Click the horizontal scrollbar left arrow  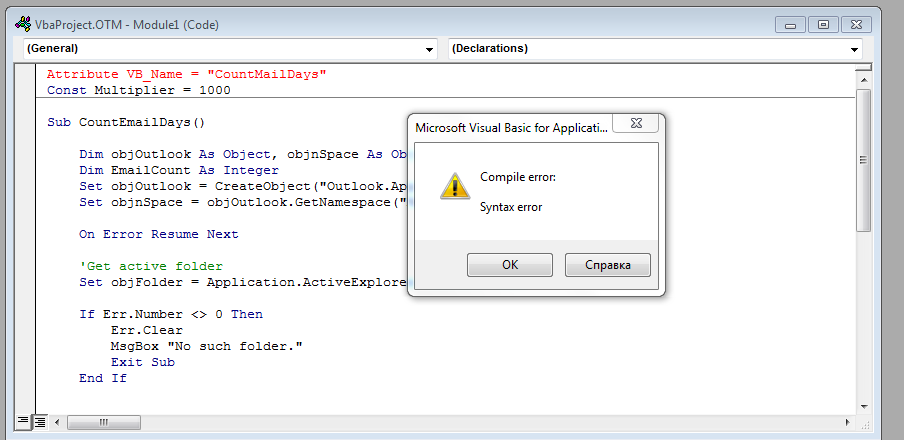[56, 423]
